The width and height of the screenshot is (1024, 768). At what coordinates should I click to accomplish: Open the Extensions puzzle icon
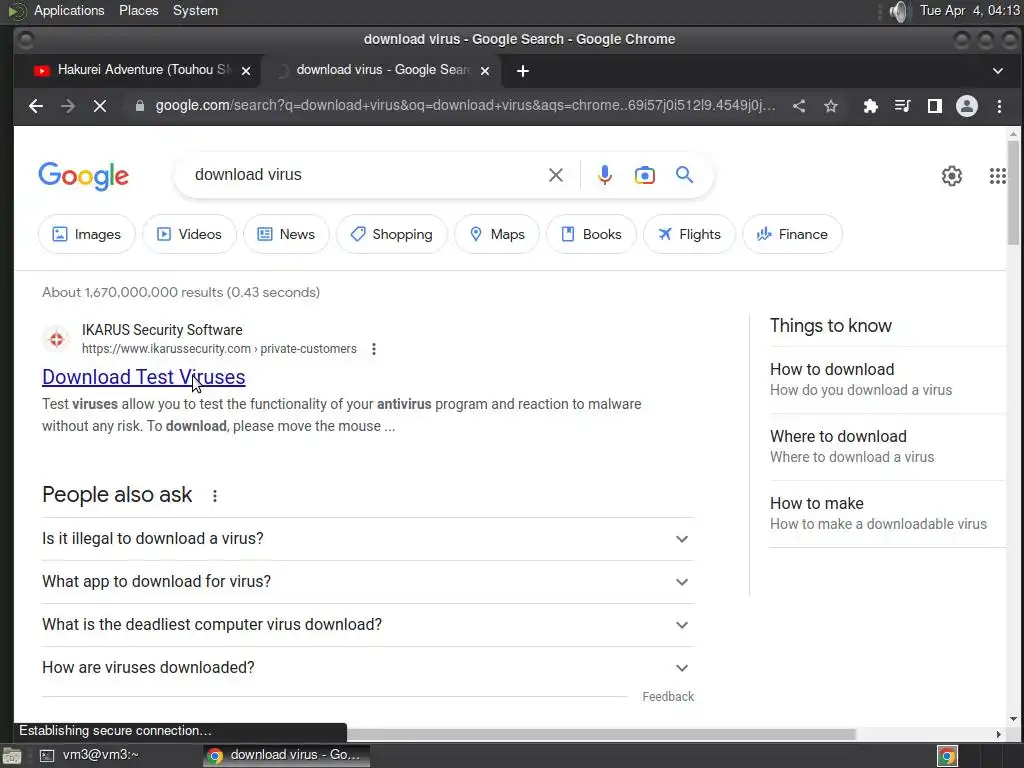click(870, 106)
